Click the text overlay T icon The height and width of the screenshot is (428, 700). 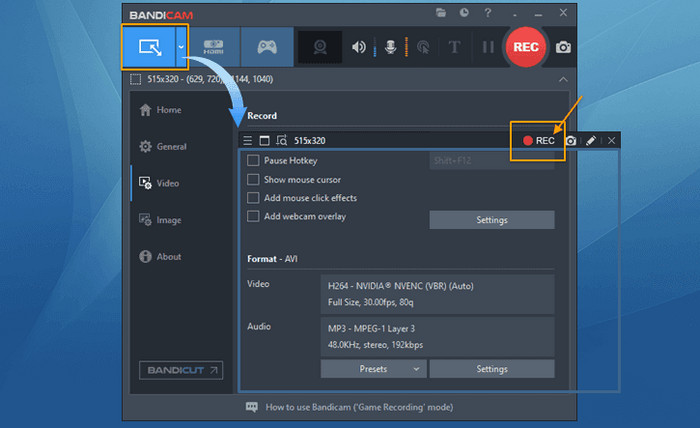coord(454,47)
